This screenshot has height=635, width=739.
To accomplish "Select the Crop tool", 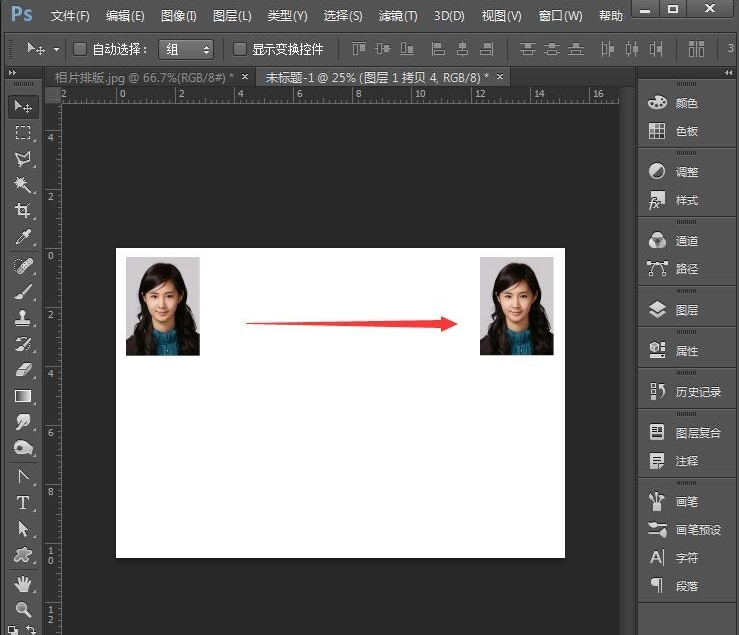I will pyautogui.click(x=22, y=211).
